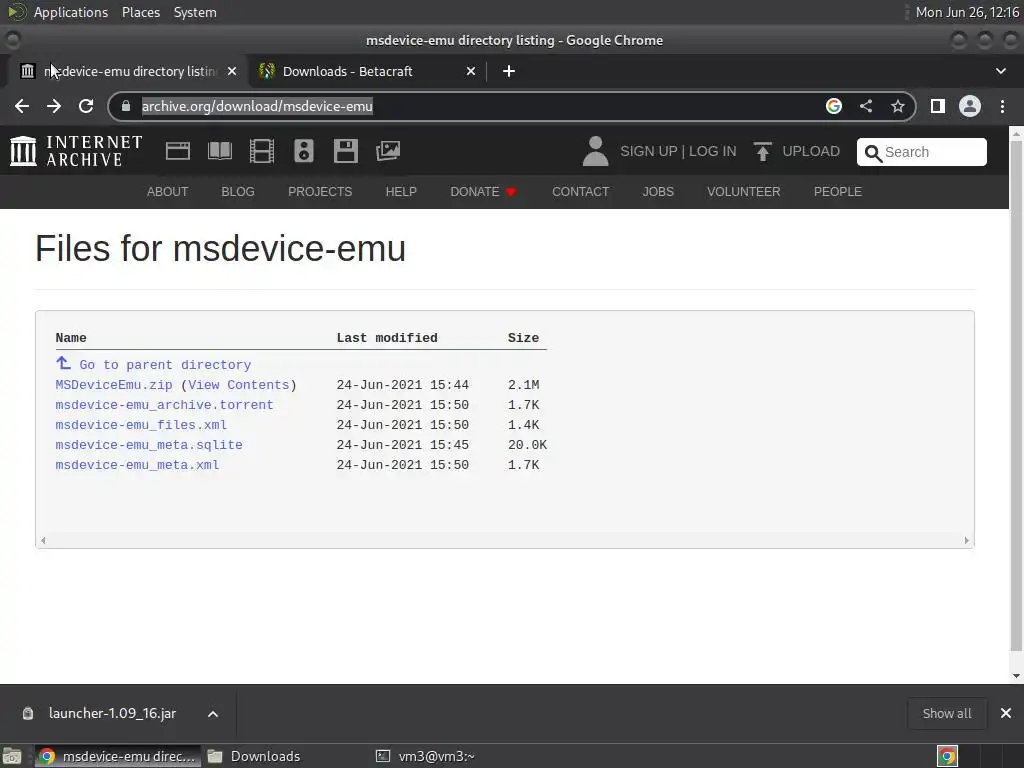Screen dimensions: 1024x768
Task: Switch to Downloads folder in taskbar
Action: [255, 756]
